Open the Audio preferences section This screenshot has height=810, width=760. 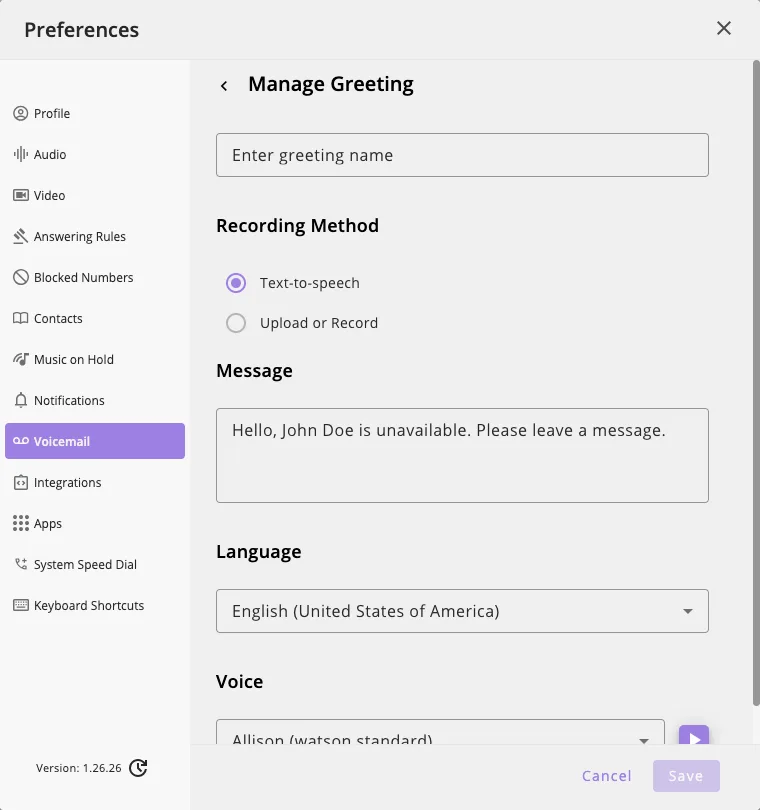click(x=95, y=154)
